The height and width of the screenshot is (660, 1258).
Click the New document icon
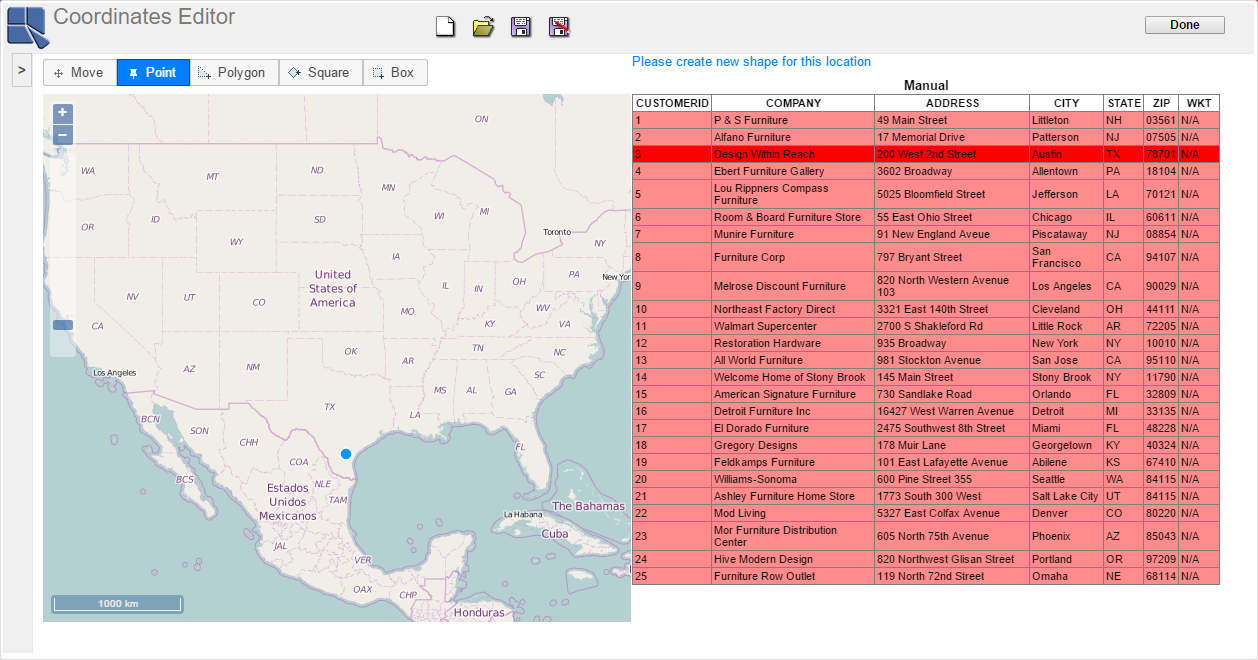[x=446, y=27]
